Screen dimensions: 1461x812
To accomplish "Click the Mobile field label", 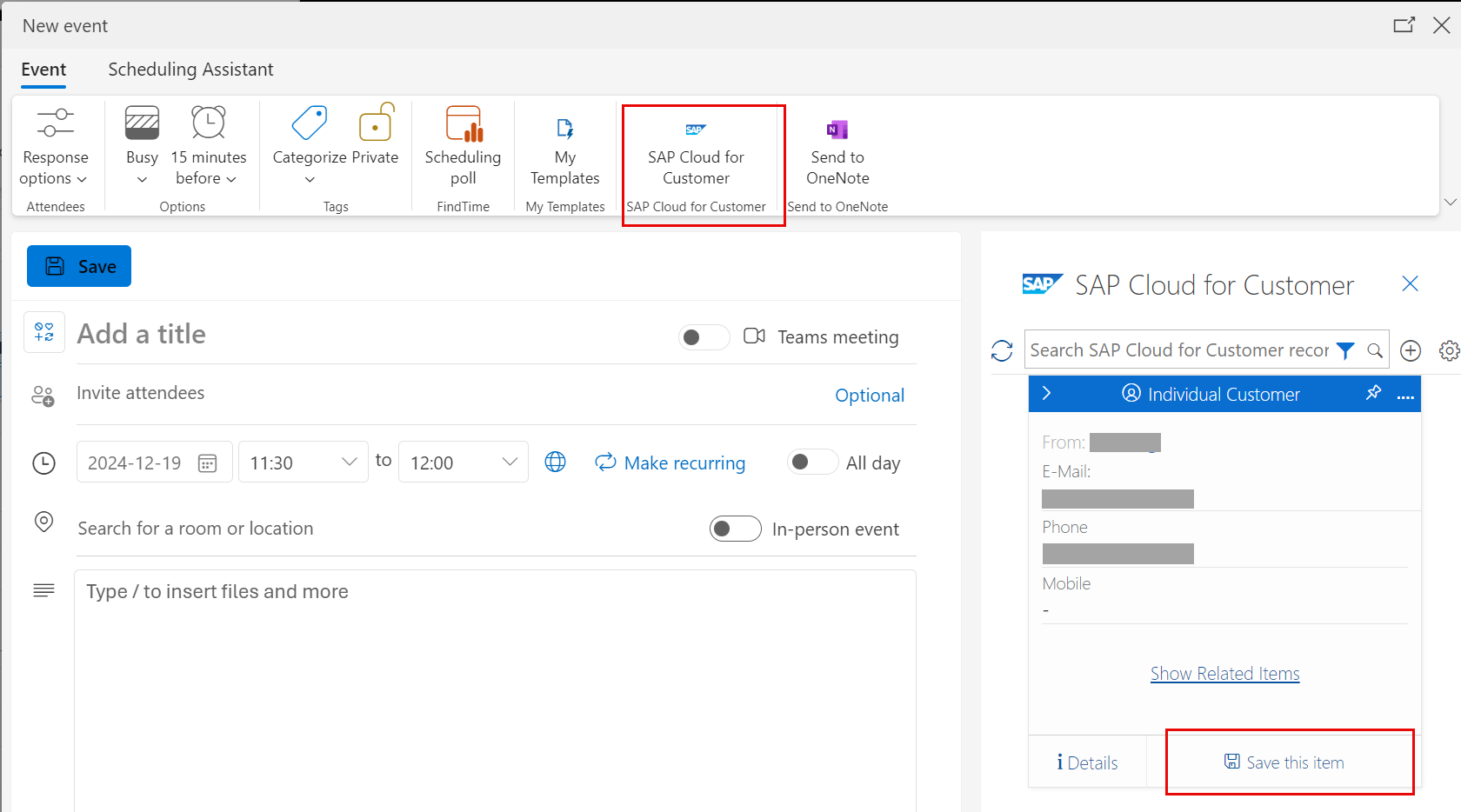I will point(1066,583).
